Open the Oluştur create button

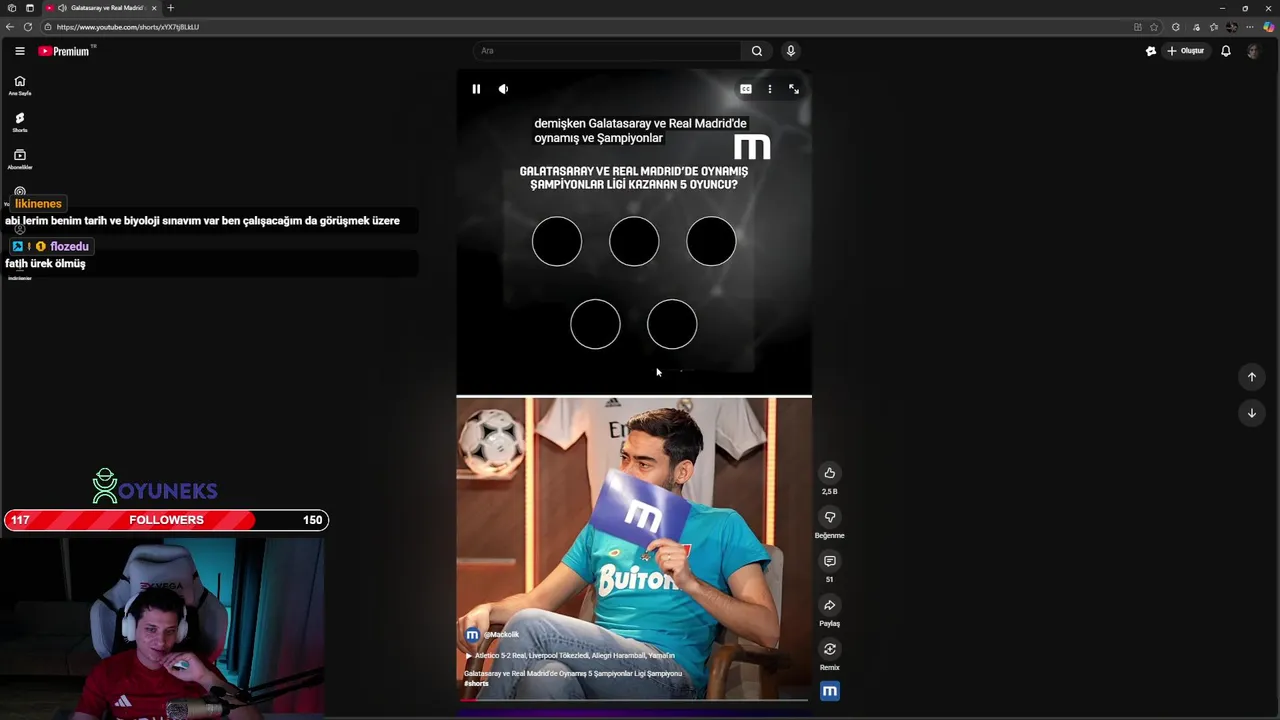(x=1186, y=51)
